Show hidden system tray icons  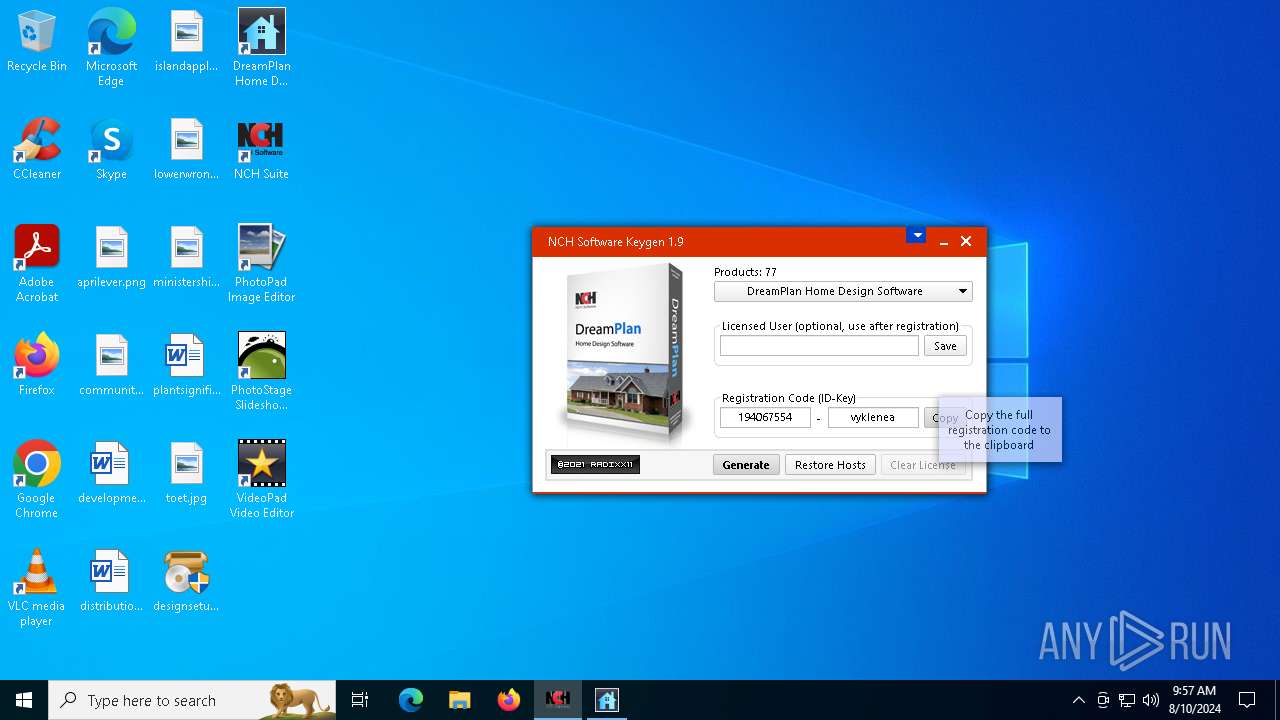1078,700
